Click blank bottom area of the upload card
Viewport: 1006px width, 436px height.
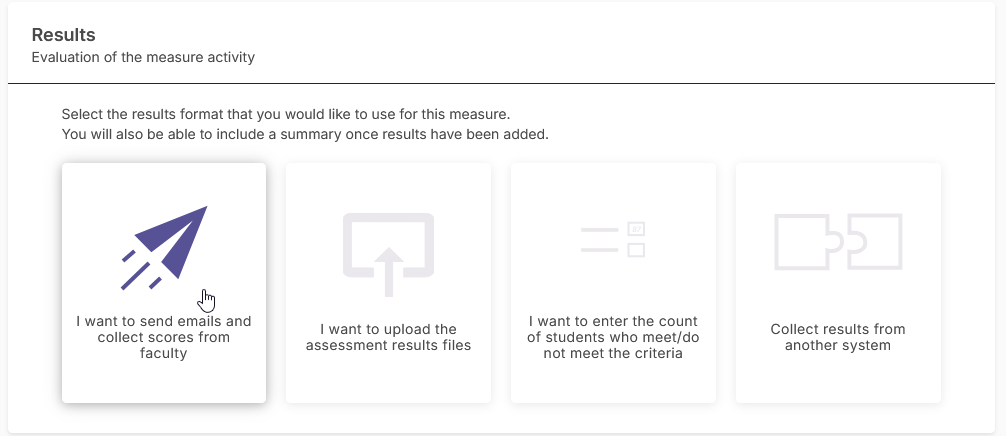[x=388, y=380]
